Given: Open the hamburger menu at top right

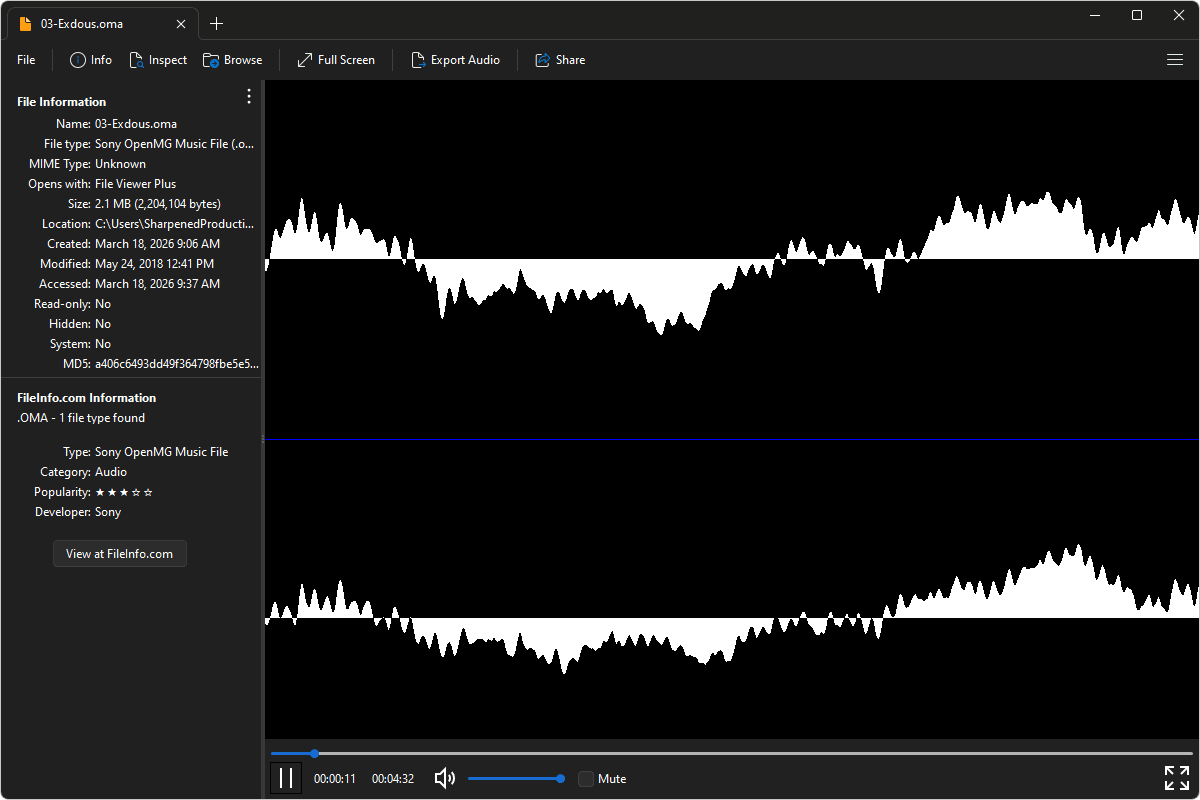Looking at the screenshot, I should 1175,60.
